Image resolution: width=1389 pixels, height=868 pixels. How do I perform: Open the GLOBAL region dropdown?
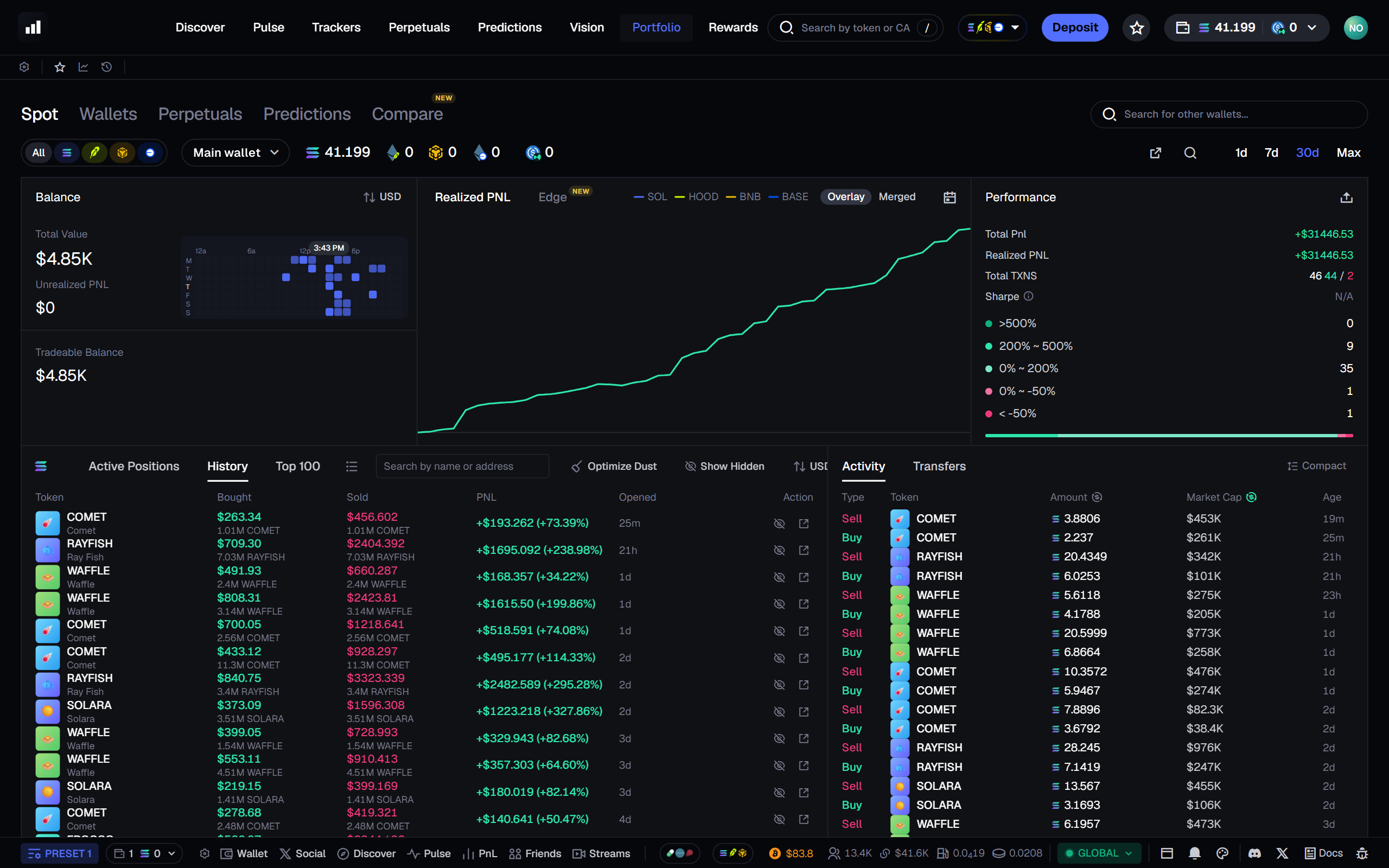tap(1099, 853)
